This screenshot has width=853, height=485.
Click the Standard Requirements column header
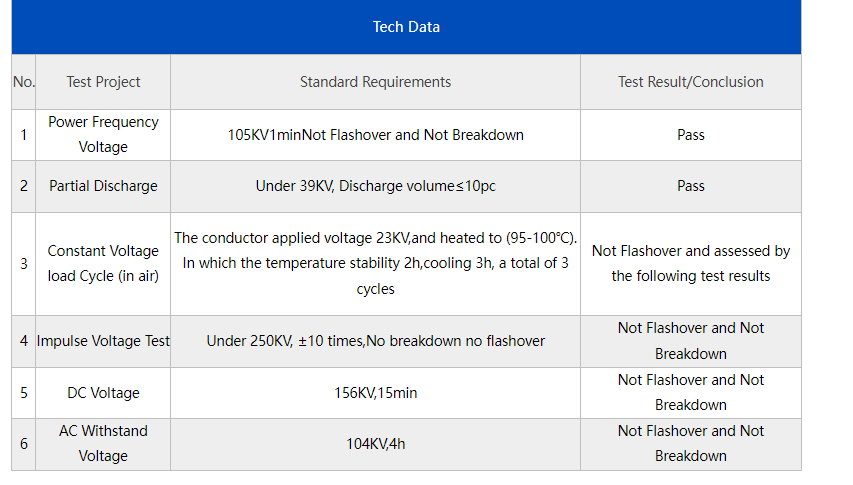point(375,82)
